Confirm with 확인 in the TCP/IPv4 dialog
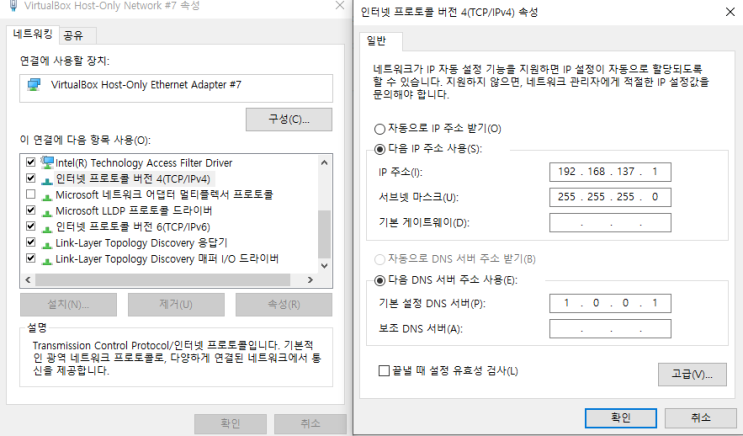 [x=621, y=418]
